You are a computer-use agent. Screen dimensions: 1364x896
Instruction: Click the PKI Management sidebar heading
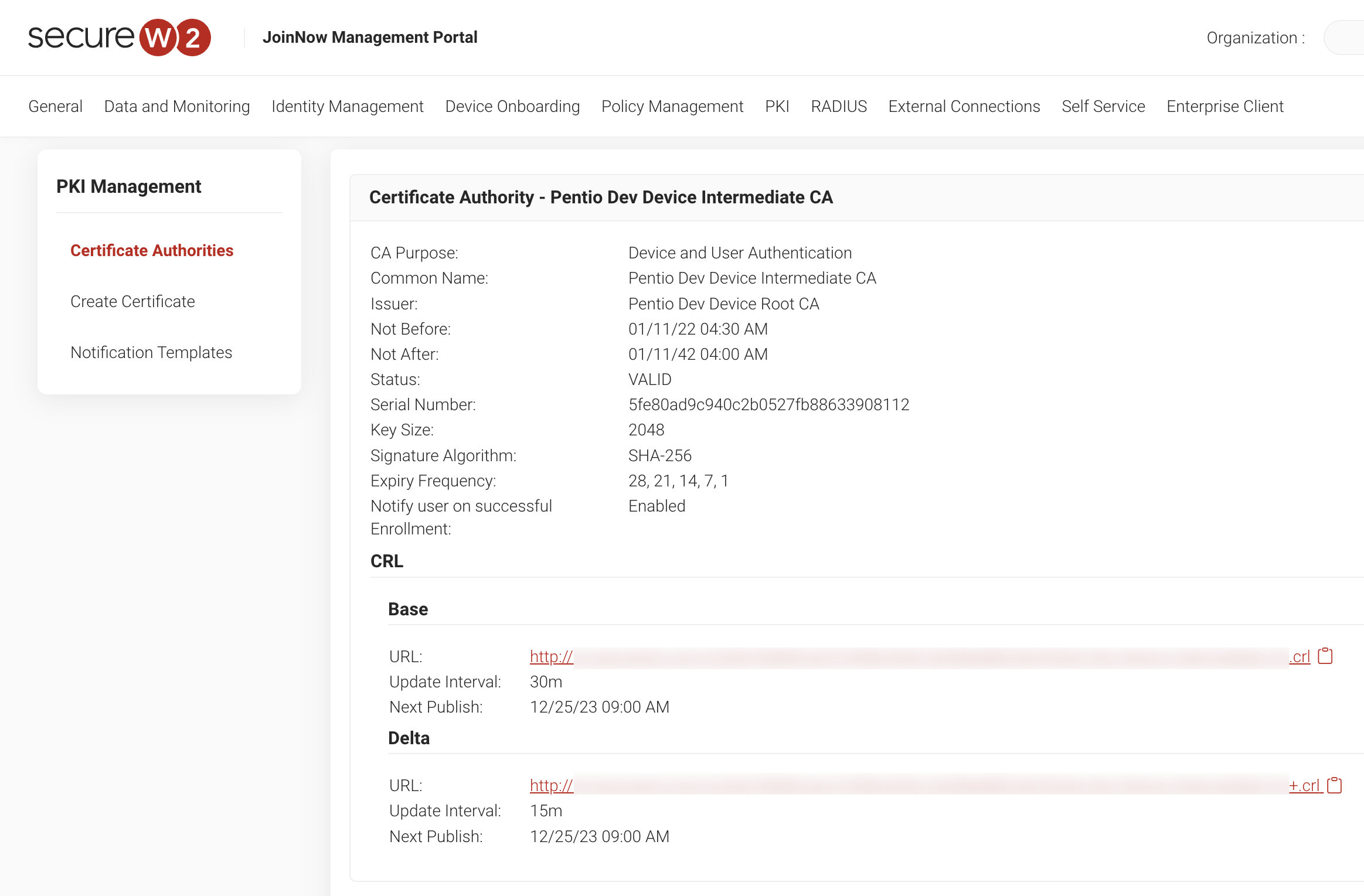[128, 186]
